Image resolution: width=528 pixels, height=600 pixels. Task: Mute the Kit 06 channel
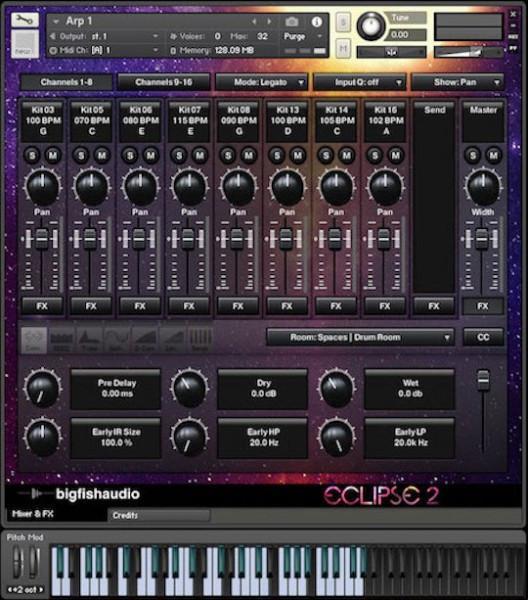coord(151,155)
